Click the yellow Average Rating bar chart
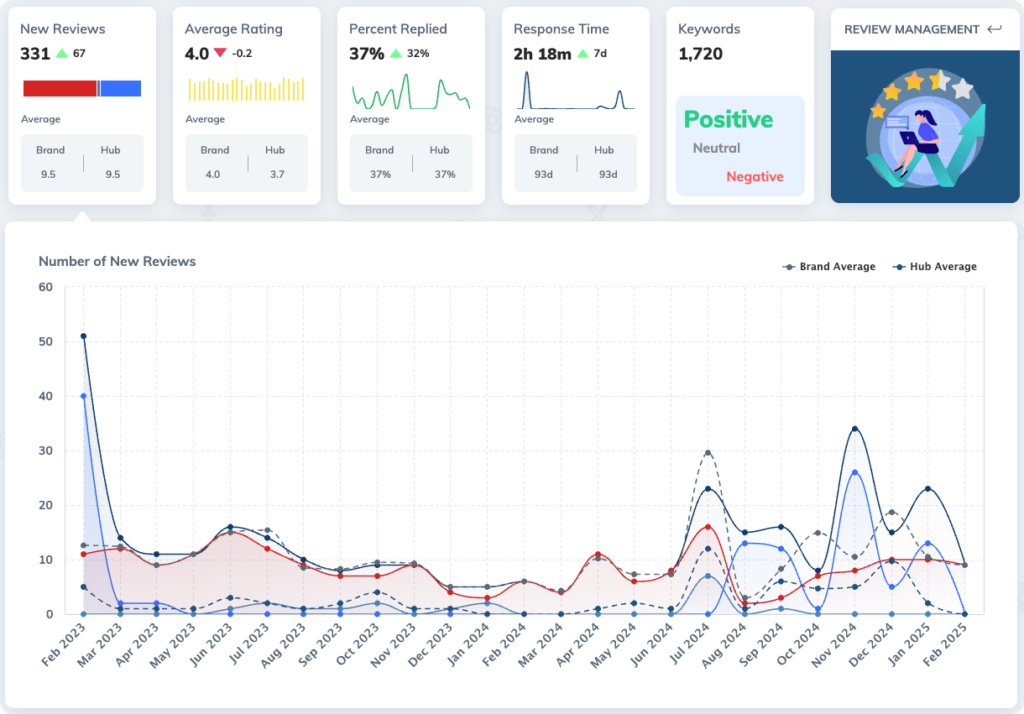 tap(246, 89)
